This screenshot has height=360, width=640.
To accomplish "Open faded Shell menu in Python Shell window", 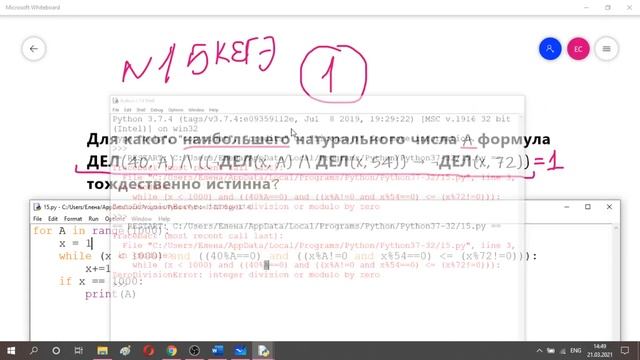I will tap(141, 110).
